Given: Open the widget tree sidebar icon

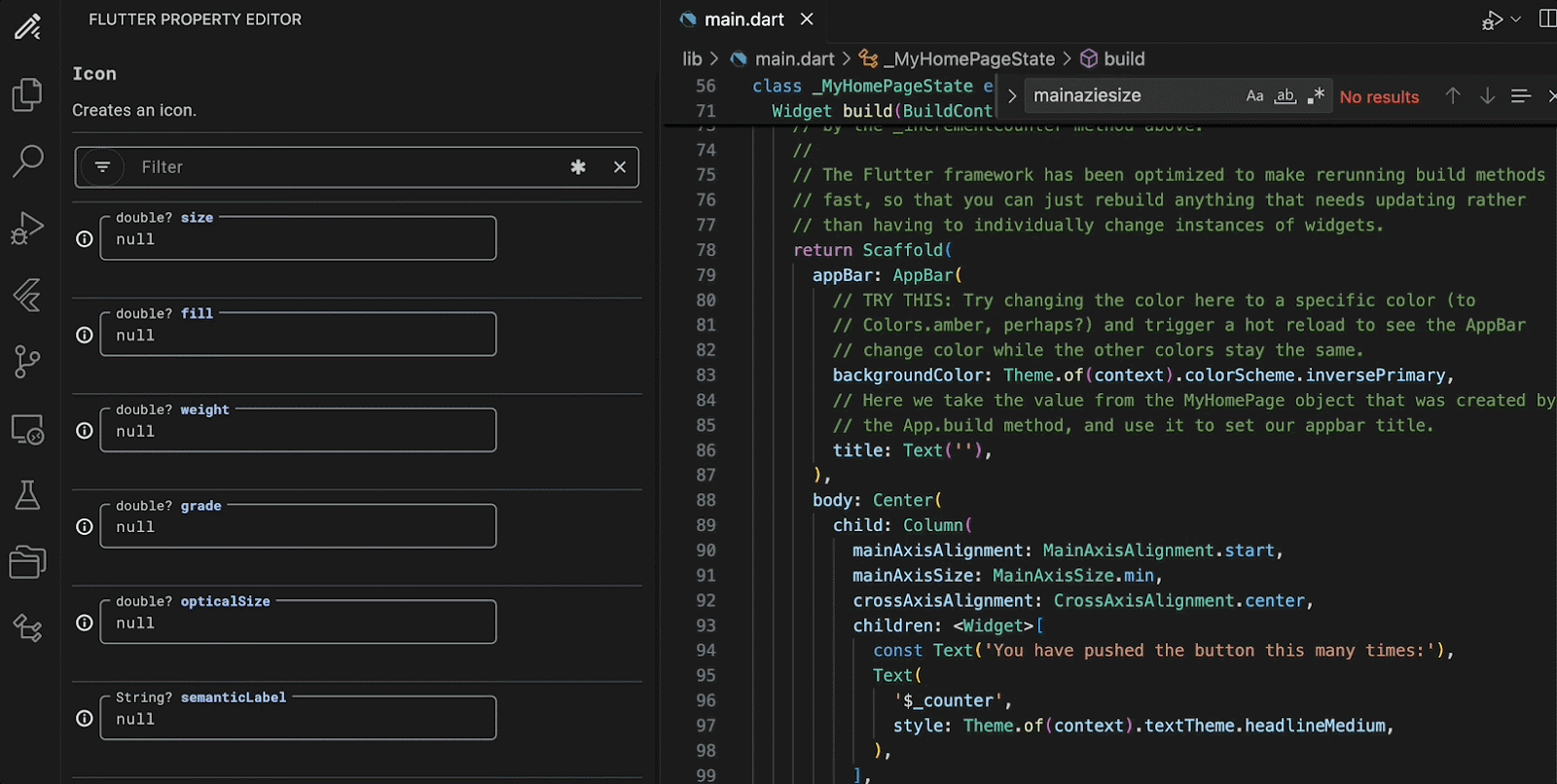Looking at the screenshot, I should [x=27, y=628].
